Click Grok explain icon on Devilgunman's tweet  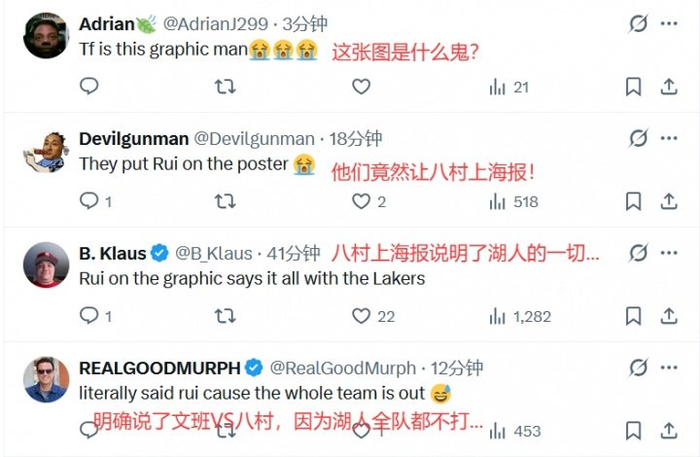638,138
